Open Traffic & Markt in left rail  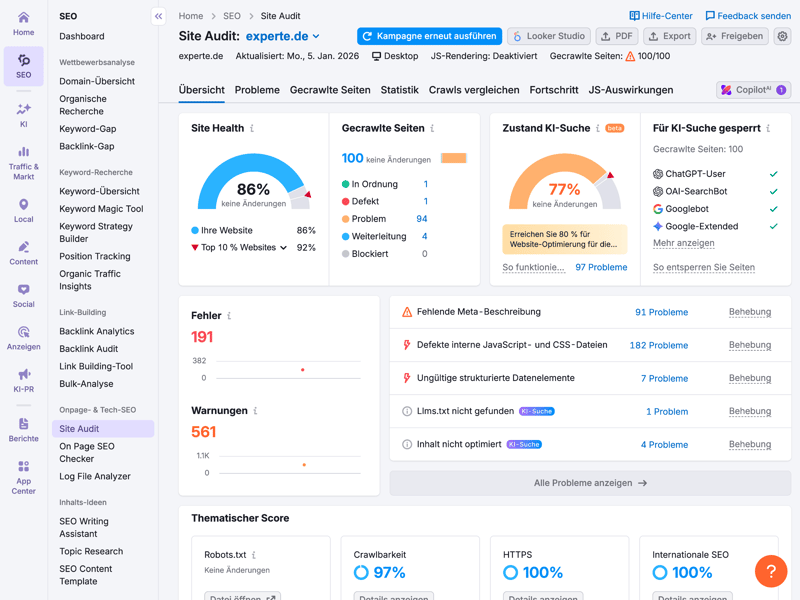pyautogui.click(x=23, y=163)
